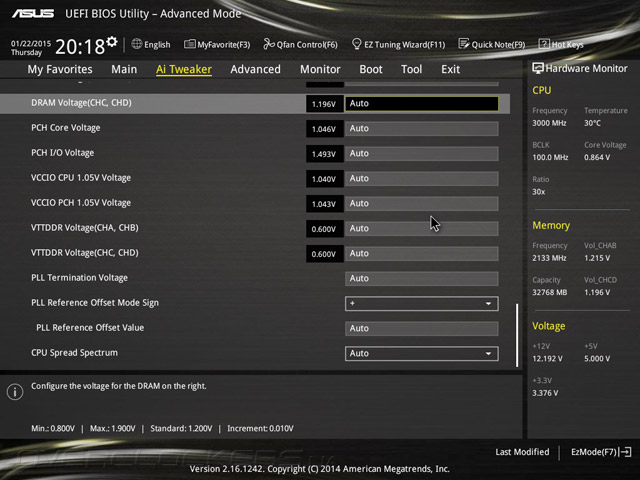Switch to Main tab
This screenshot has height=480, width=640.
click(x=124, y=69)
